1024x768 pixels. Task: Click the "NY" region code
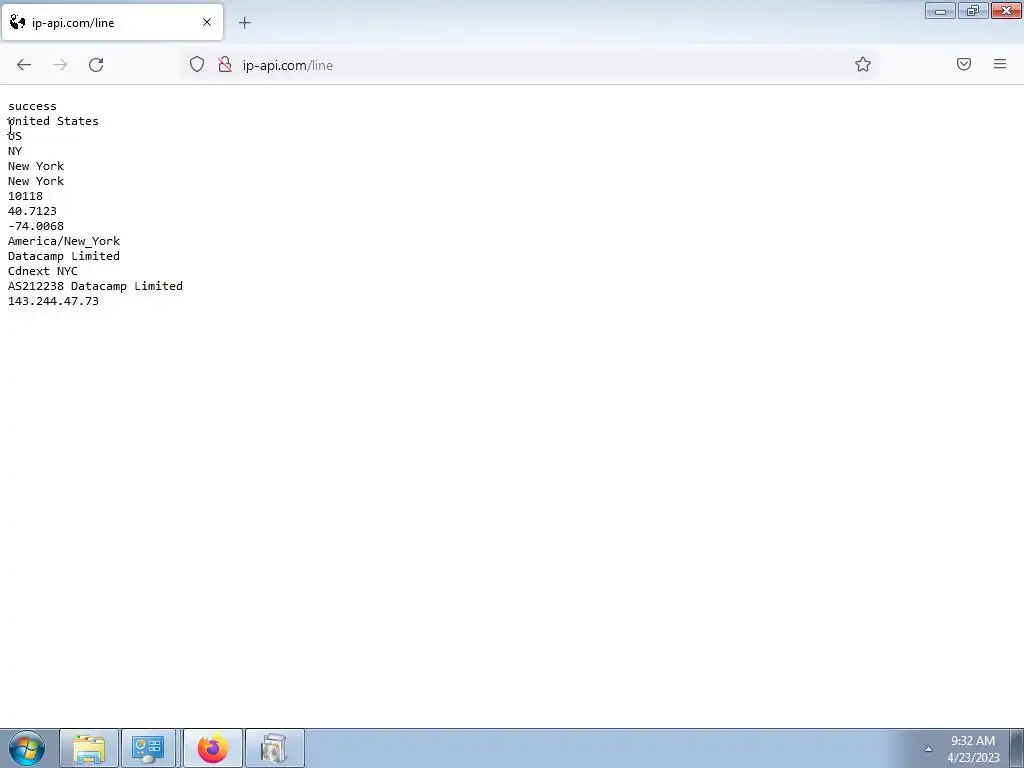click(15, 151)
